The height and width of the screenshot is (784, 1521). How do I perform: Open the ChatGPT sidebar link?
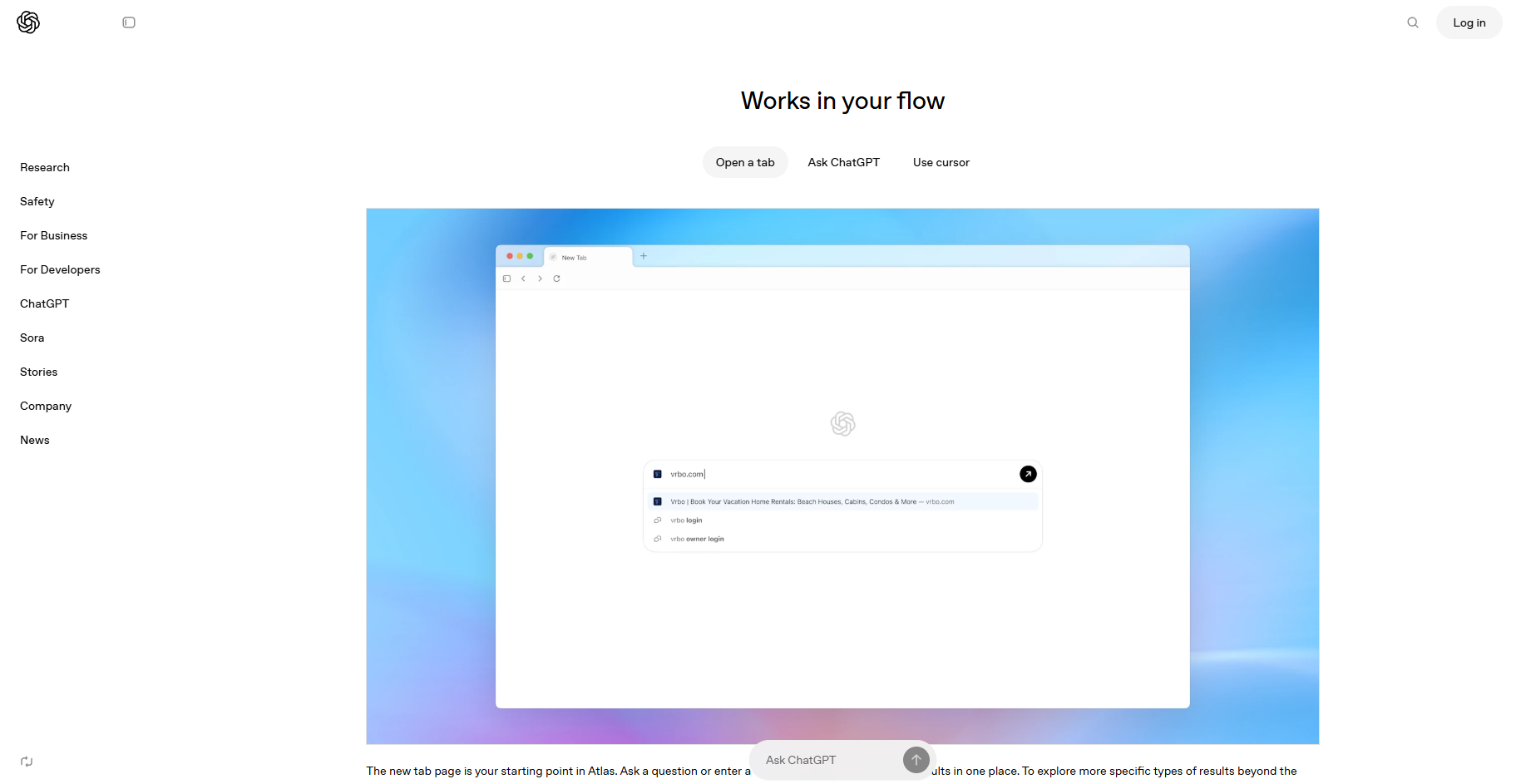(45, 303)
